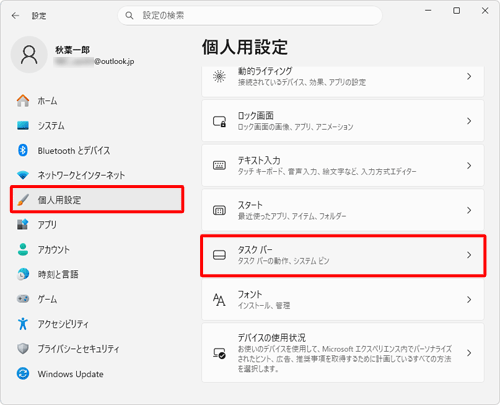Open the デバイスの使用状況 settings card

coord(343,353)
